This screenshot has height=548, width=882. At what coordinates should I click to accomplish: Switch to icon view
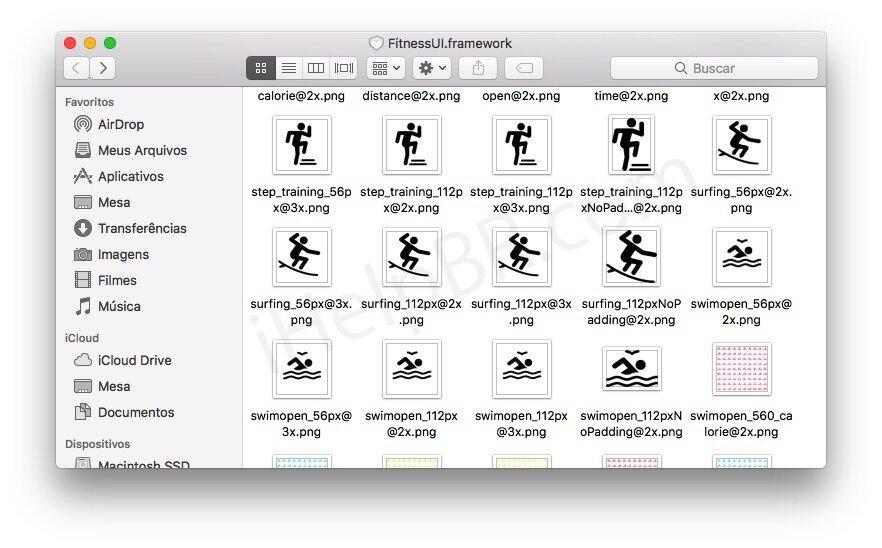(261, 68)
